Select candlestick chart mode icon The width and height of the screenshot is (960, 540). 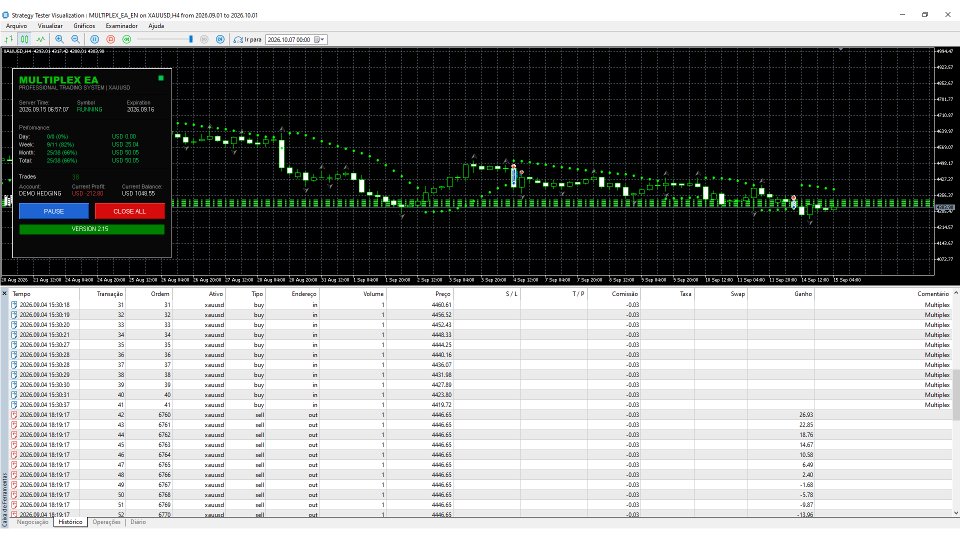(x=24, y=39)
